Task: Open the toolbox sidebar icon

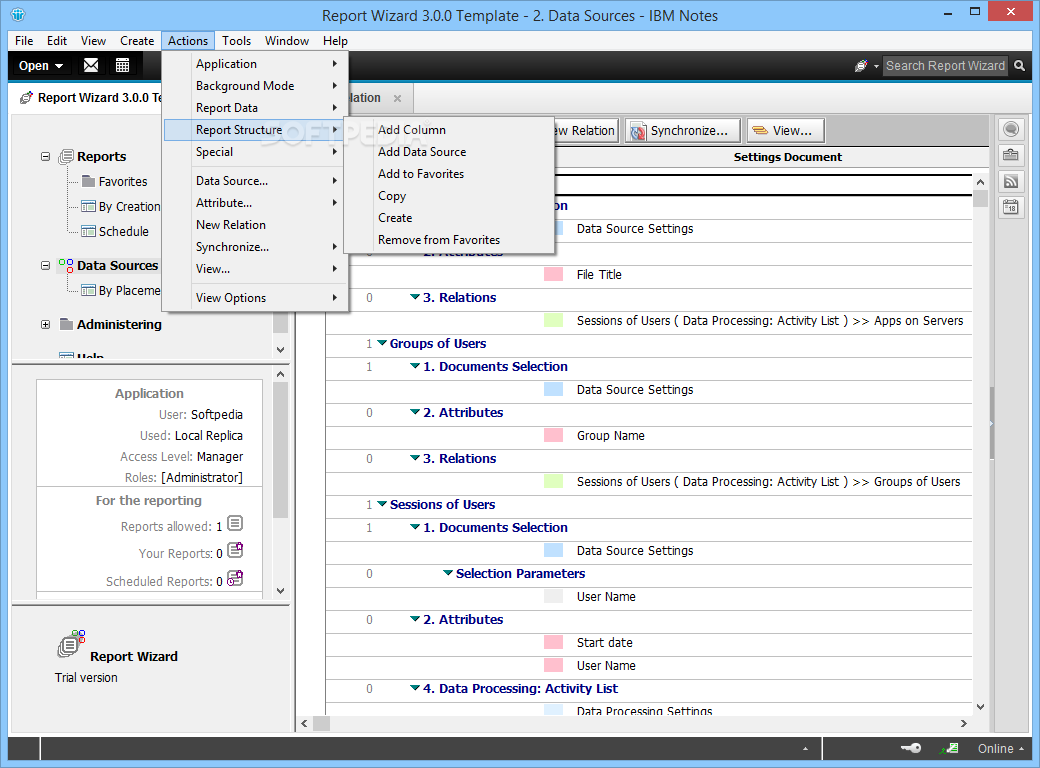Action: (x=1011, y=155)
